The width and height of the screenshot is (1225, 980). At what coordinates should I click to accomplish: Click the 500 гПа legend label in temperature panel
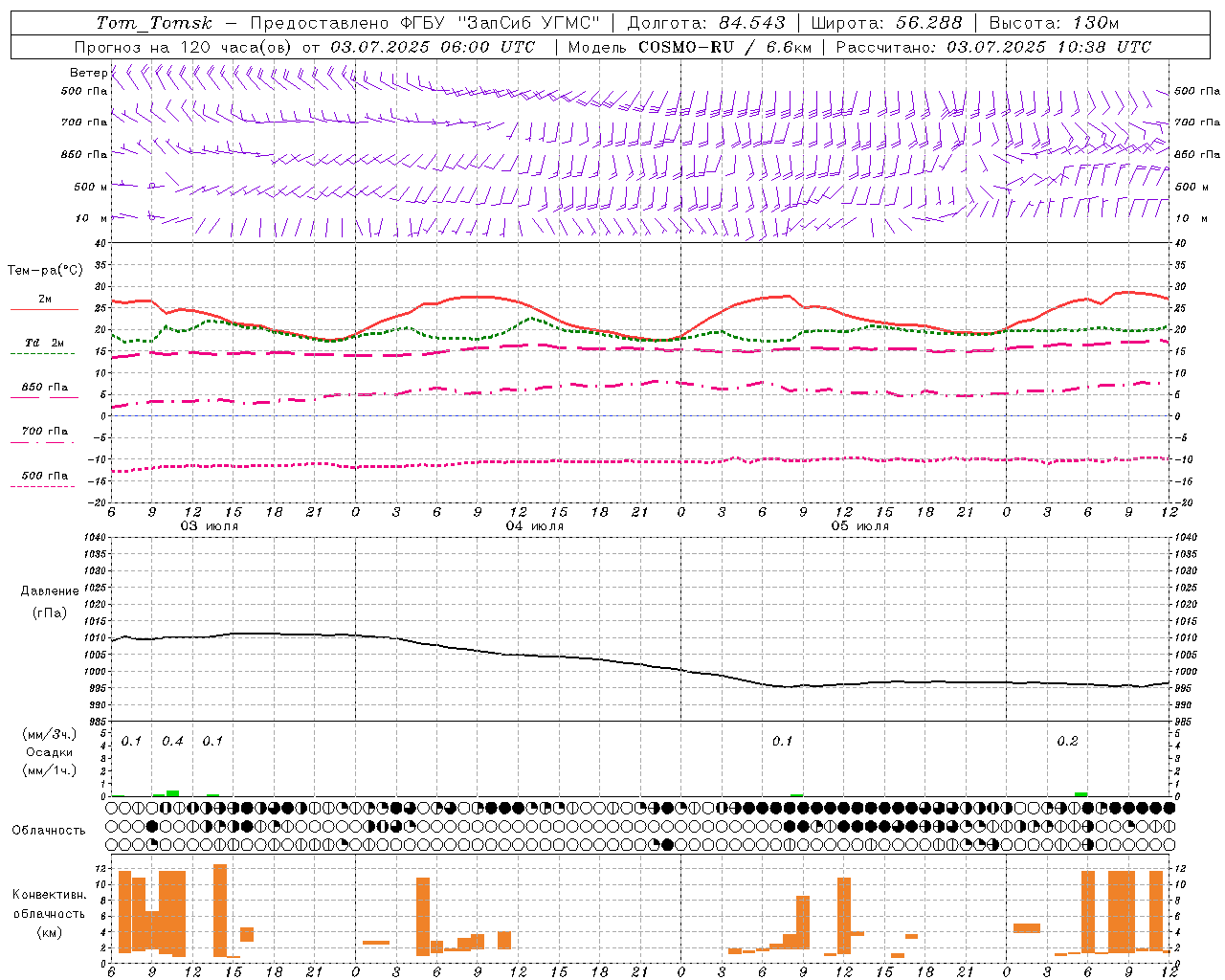[44, 476]
